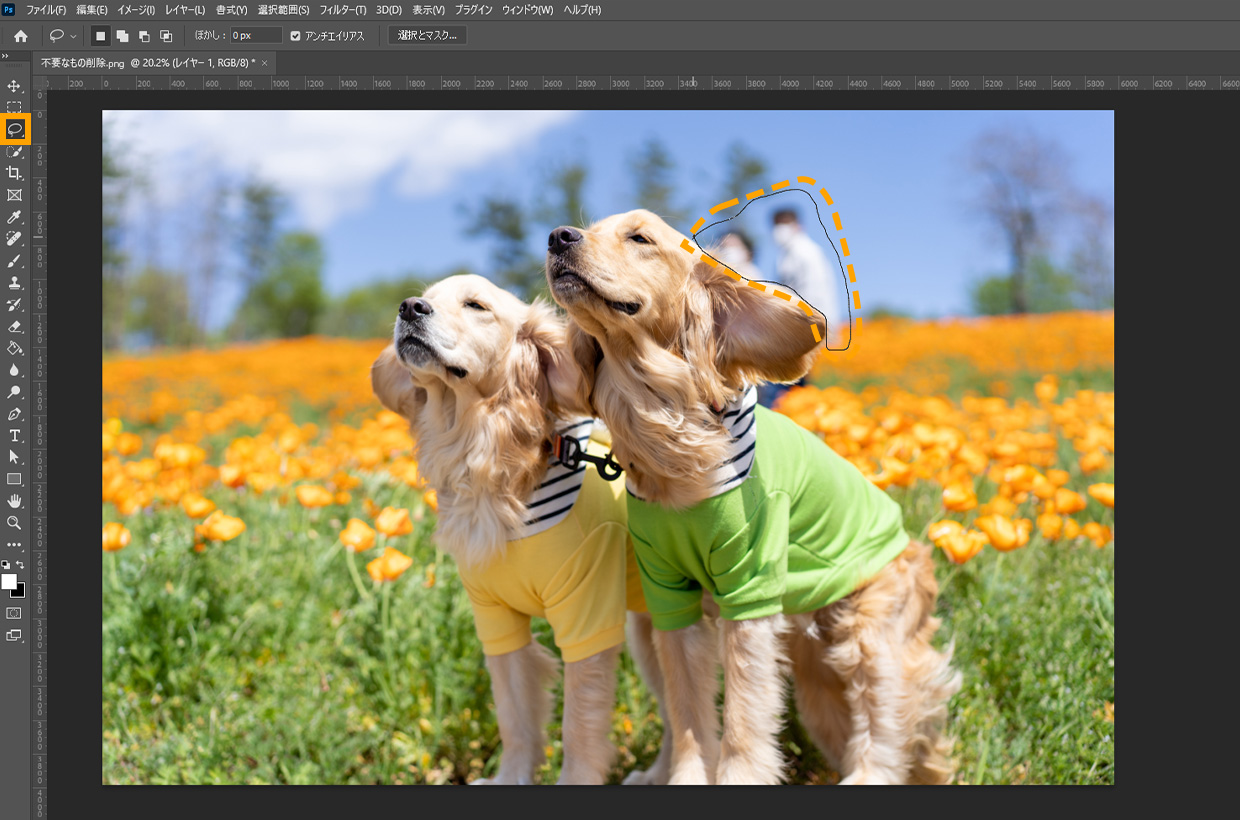The height and width of the screenshot is (820, 1240).
Task: Click the black background color swatch
Action: point(19,591)
